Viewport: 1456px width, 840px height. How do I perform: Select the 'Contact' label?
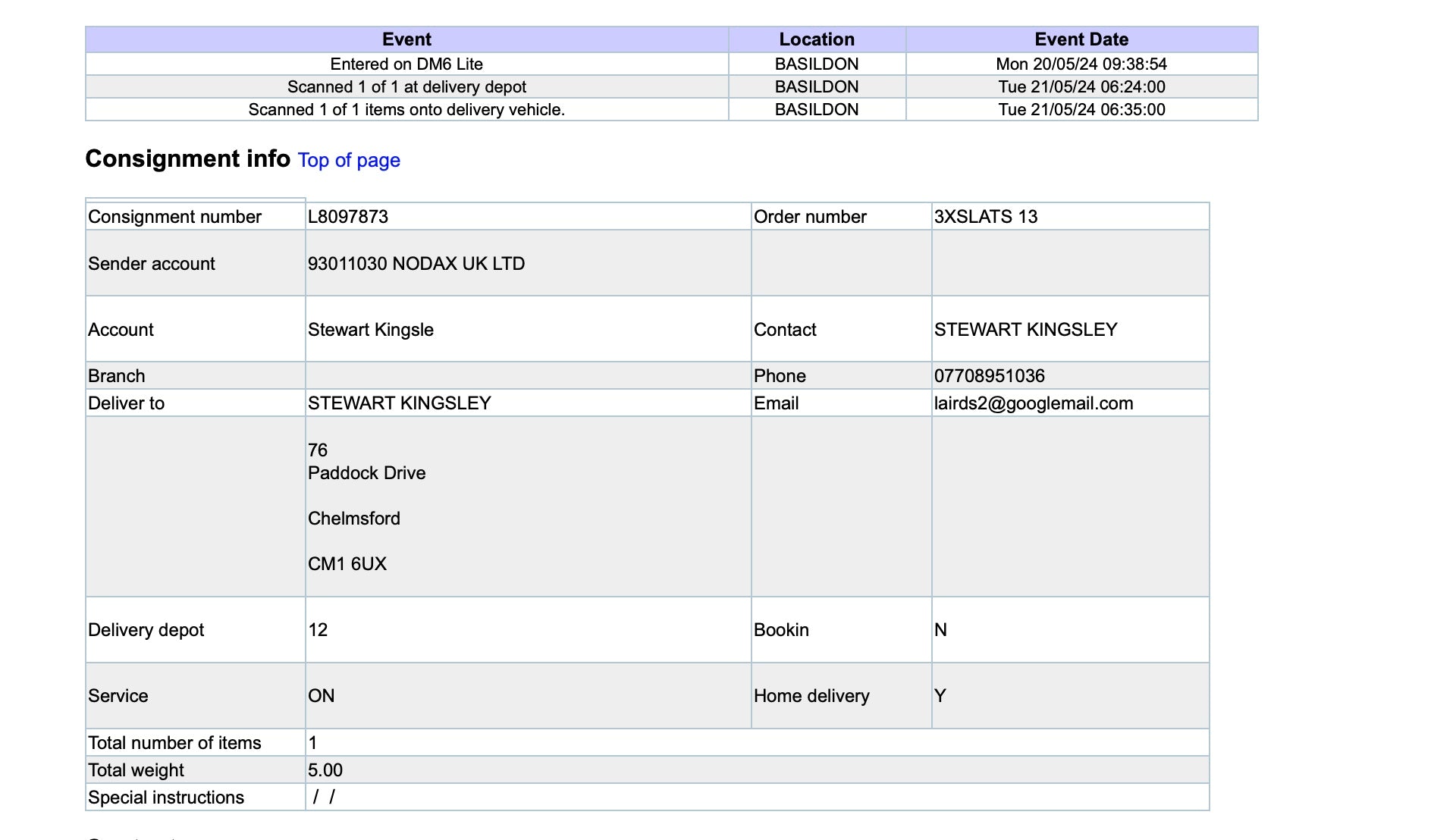tap(785, 330)
